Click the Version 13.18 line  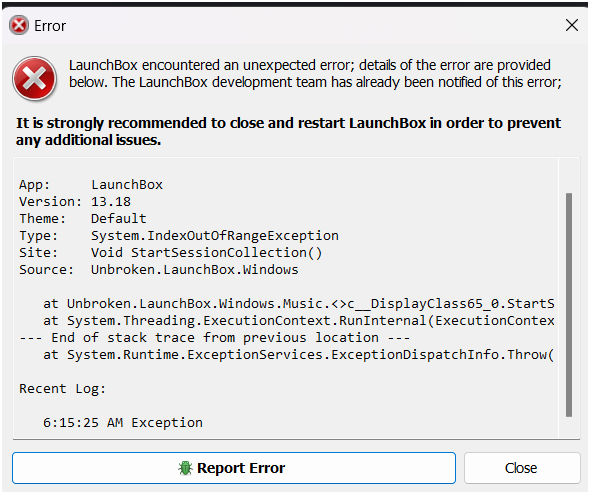[75, 202]
